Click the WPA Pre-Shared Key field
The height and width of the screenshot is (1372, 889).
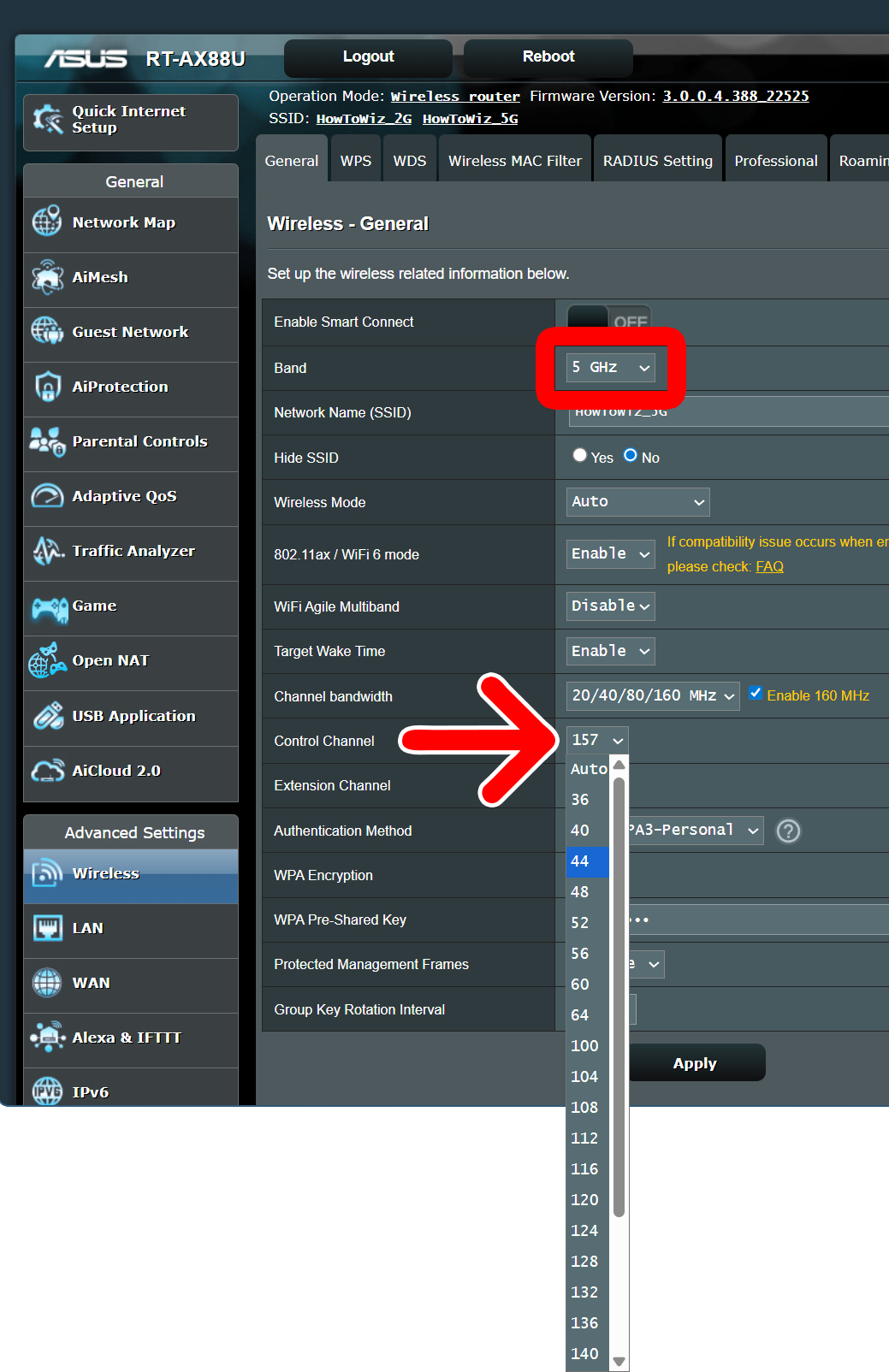pyautogui.click(x=759, y=920)
